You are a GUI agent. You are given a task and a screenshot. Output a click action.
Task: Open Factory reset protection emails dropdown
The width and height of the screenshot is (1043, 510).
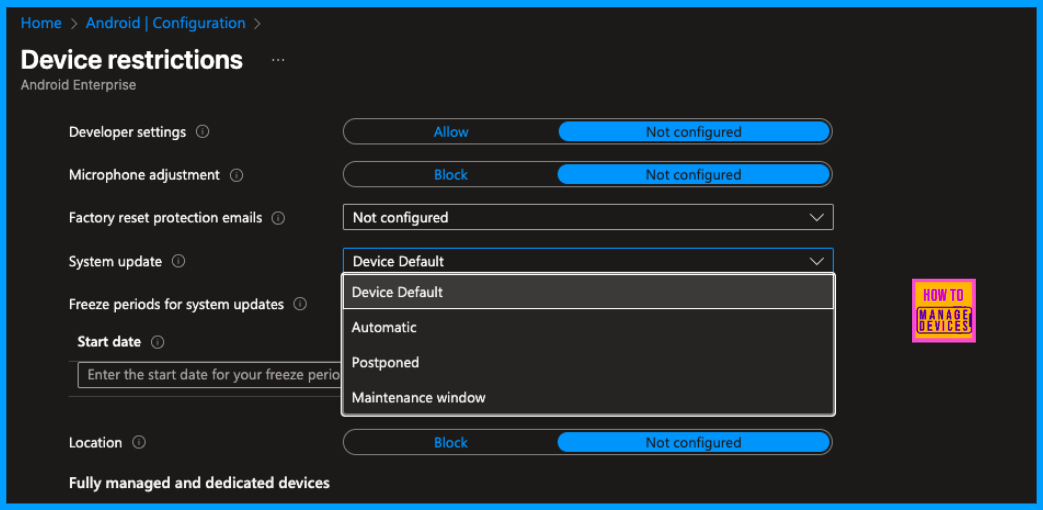point(588,217)
